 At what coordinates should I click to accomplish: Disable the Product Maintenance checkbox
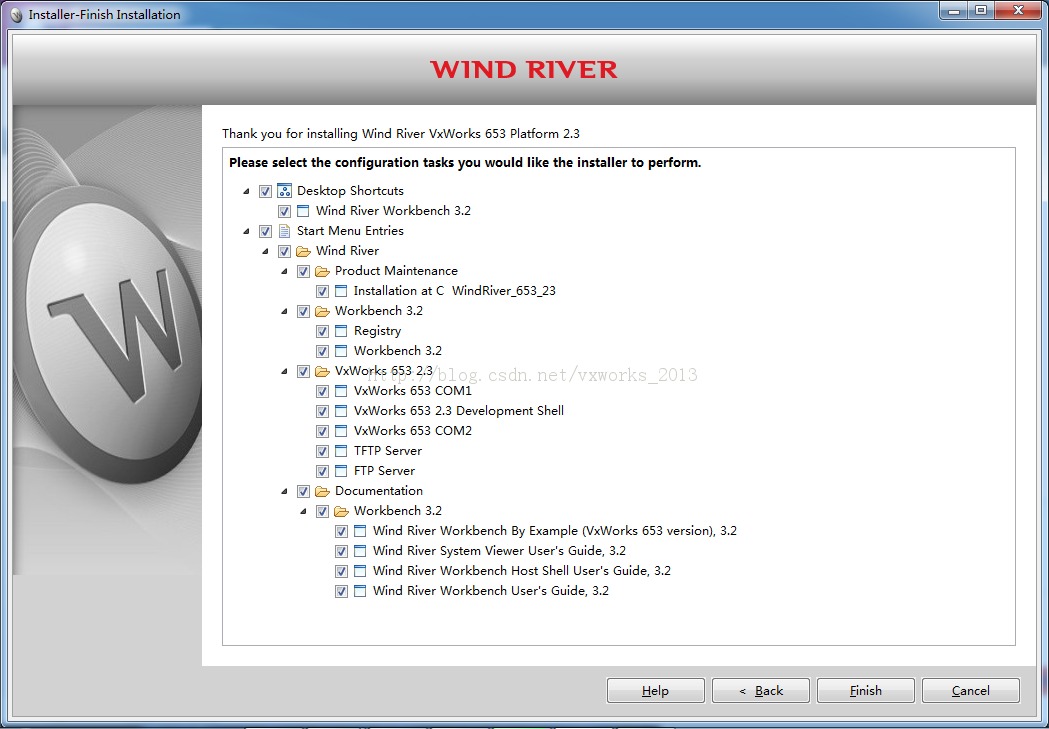click(303, 272)
